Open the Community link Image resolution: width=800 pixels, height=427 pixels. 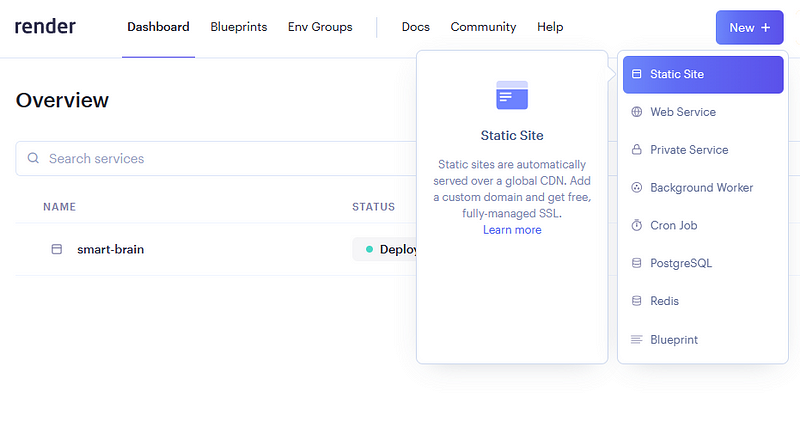pyautogui.click(x=483, y=27)
